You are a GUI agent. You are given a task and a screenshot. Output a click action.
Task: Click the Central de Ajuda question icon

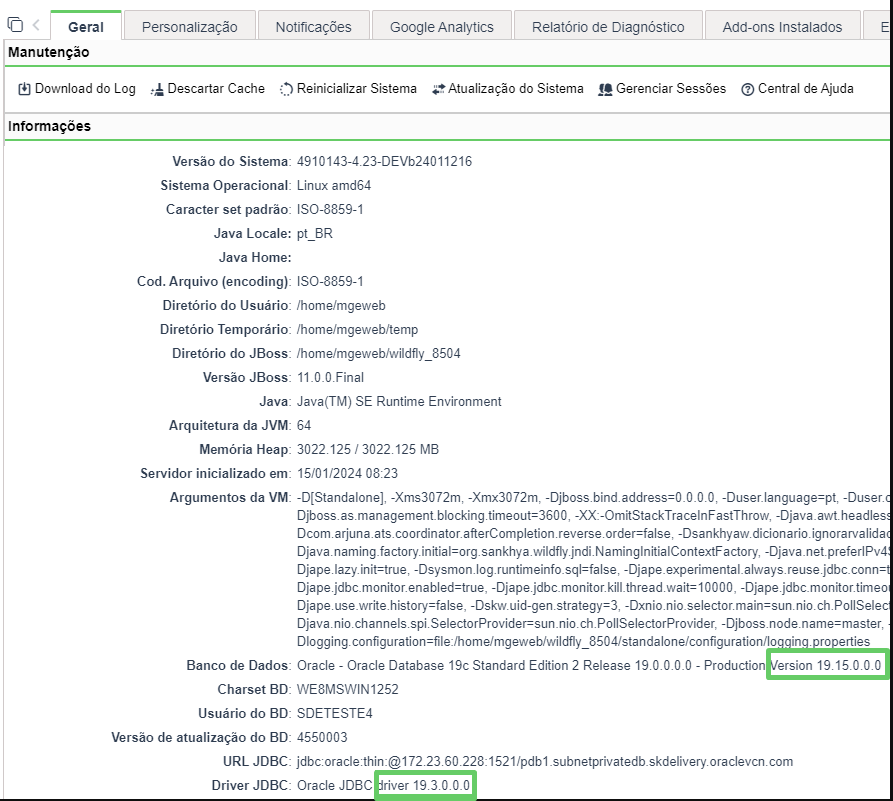coord(748,89)
